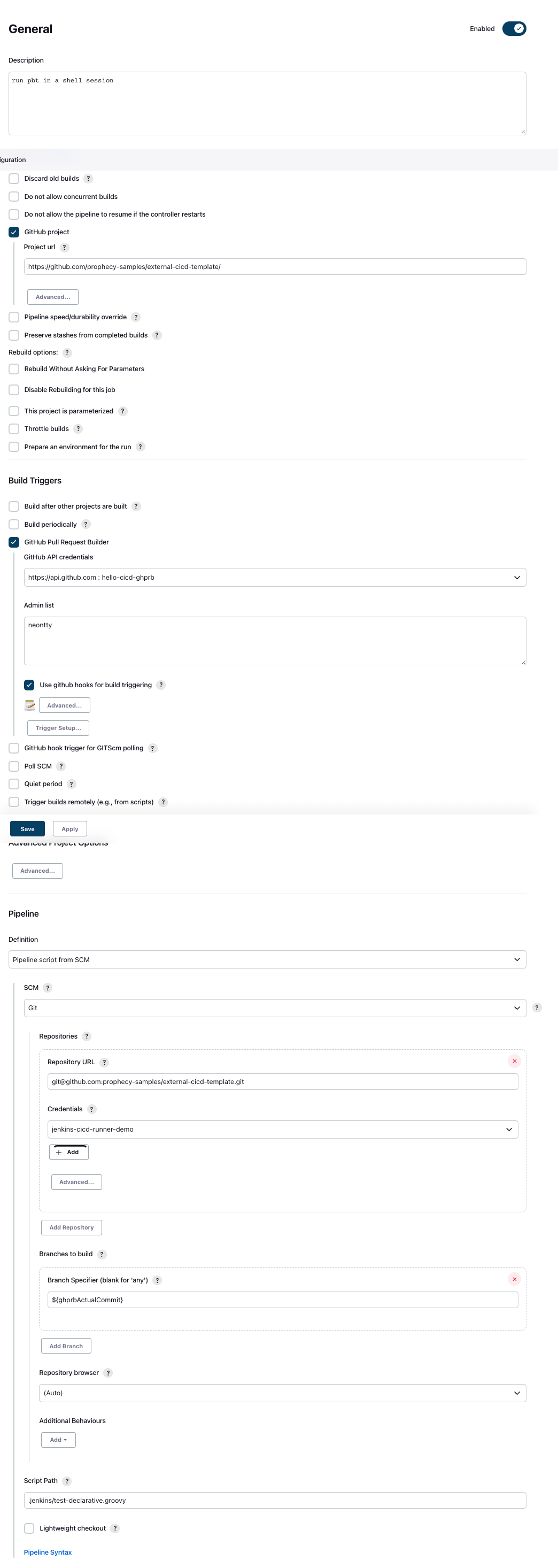The image size is (558, 1568).
Task: Open the Additional Behaviours Add menu
Action: coord(58,1440)
